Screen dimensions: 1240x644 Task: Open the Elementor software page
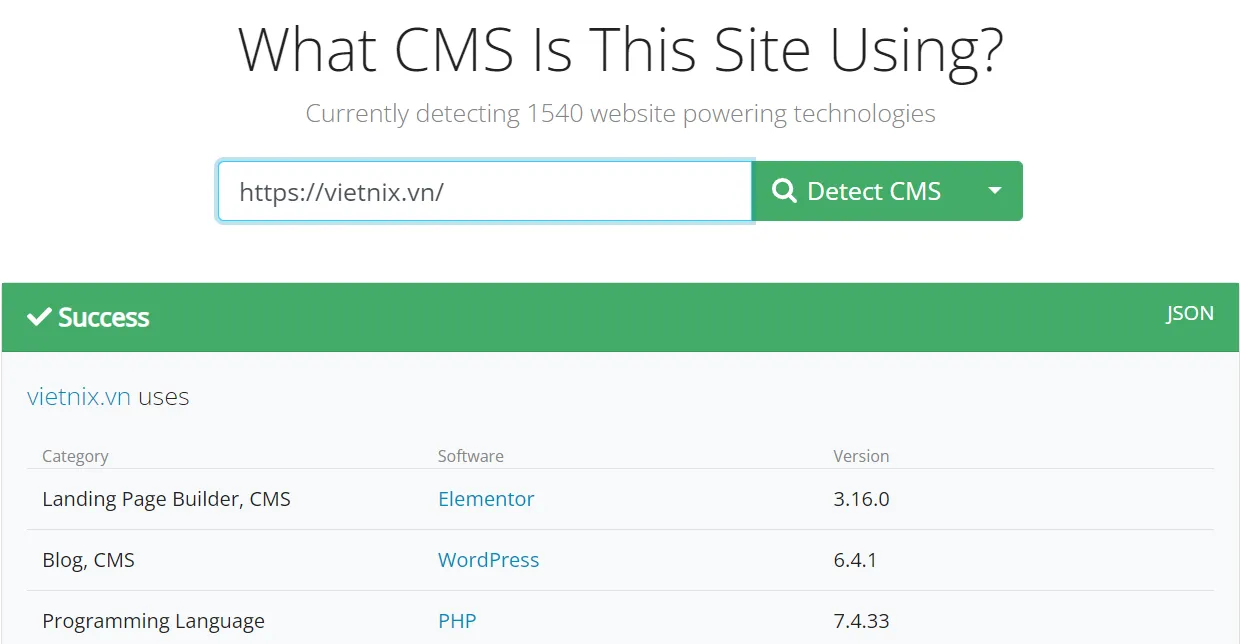tap(486, 499)
